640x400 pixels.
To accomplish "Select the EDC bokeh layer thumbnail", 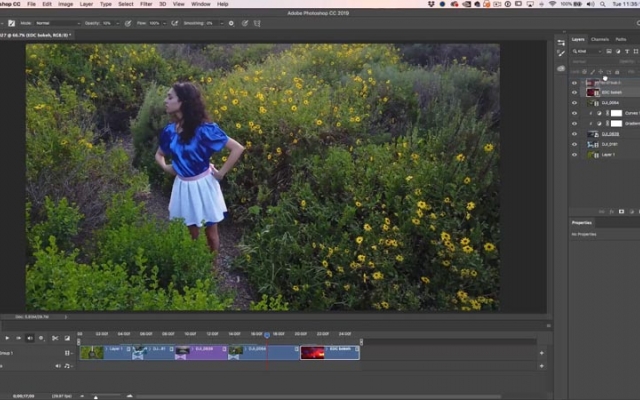I will (x=593, y=93).
